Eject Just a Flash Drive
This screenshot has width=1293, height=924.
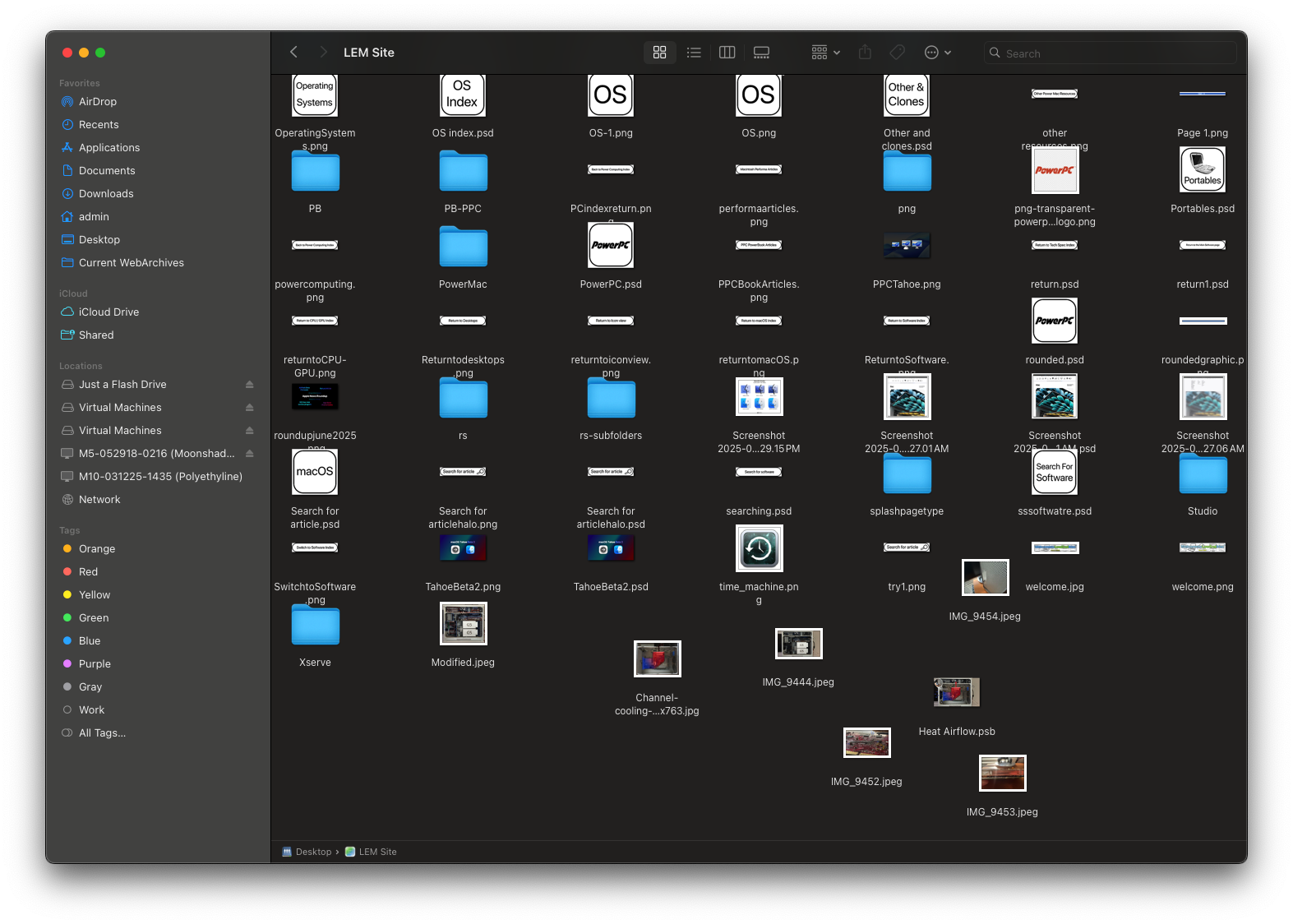click(250, 385)
